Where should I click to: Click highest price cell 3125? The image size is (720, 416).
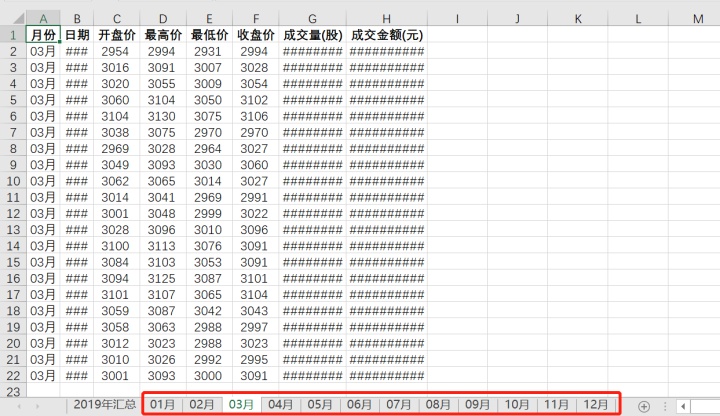(x=163, y=278)
